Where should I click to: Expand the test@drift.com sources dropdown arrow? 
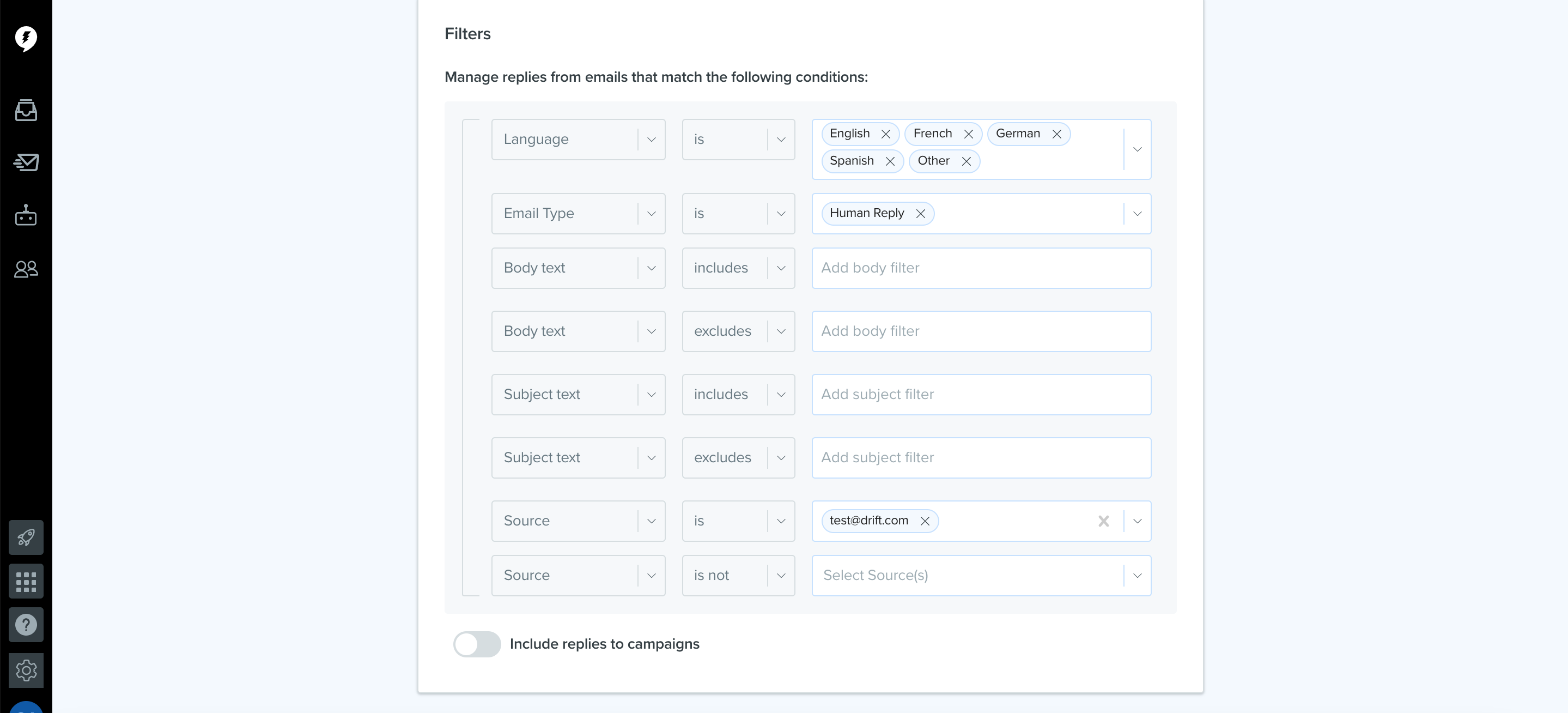point(1137,521)
